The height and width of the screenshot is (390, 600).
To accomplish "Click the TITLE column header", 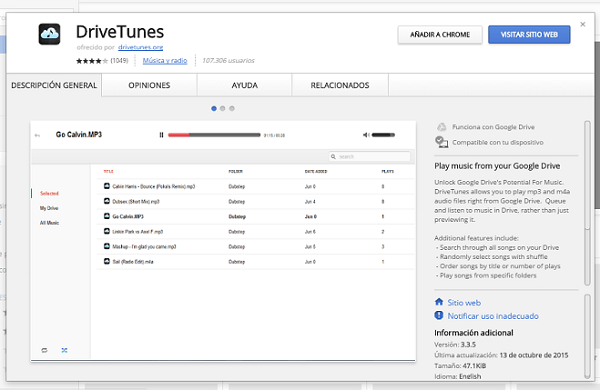I will coord(108,171).
